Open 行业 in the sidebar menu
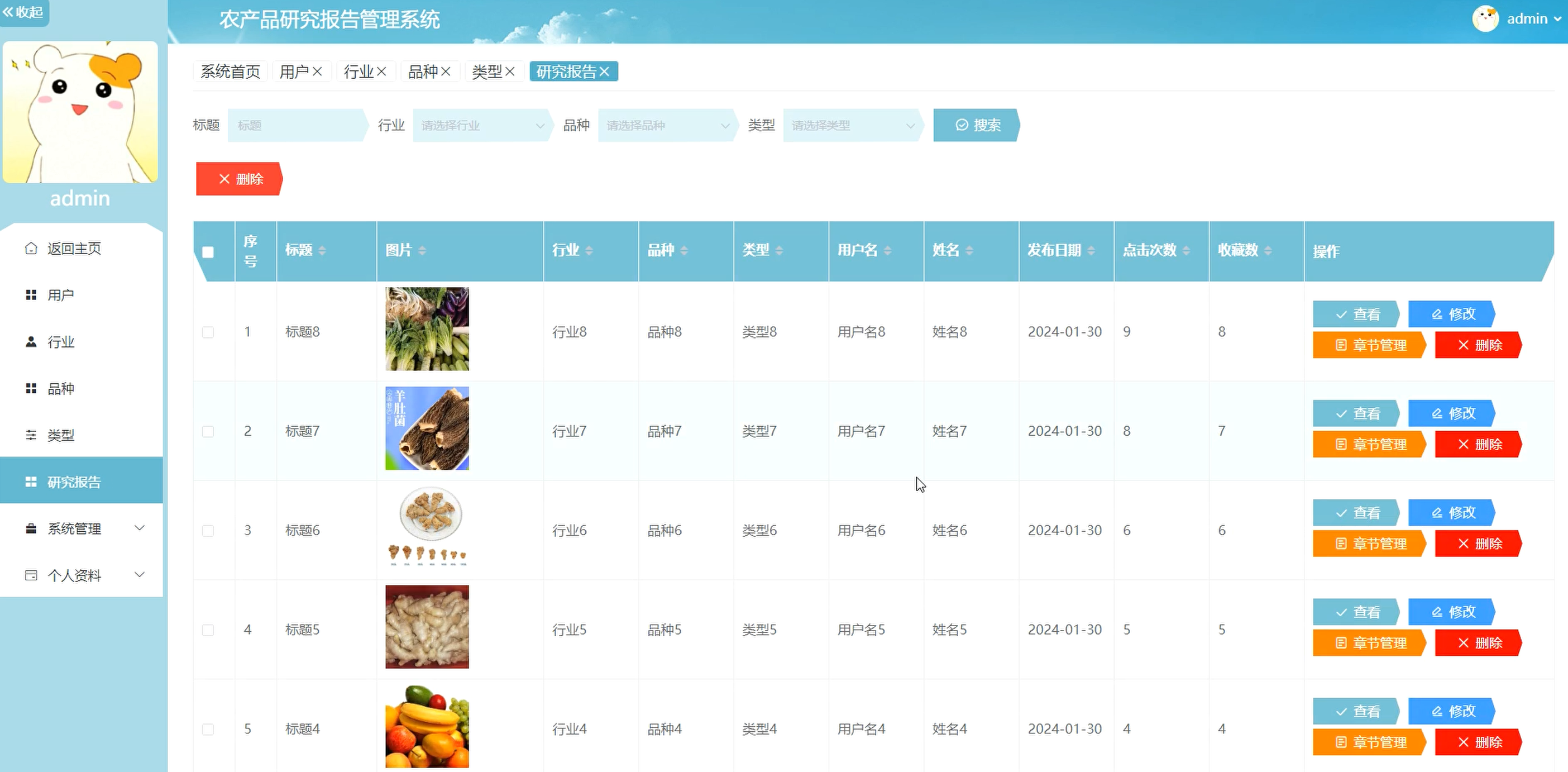The width and height of the screenshot is (1568, 772). pos(82,342)
